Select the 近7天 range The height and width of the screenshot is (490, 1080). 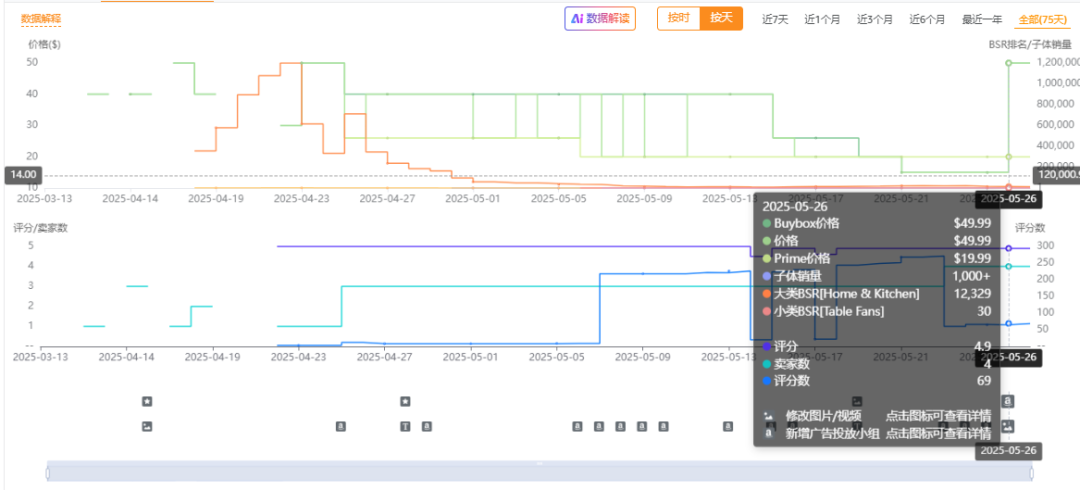775,20
